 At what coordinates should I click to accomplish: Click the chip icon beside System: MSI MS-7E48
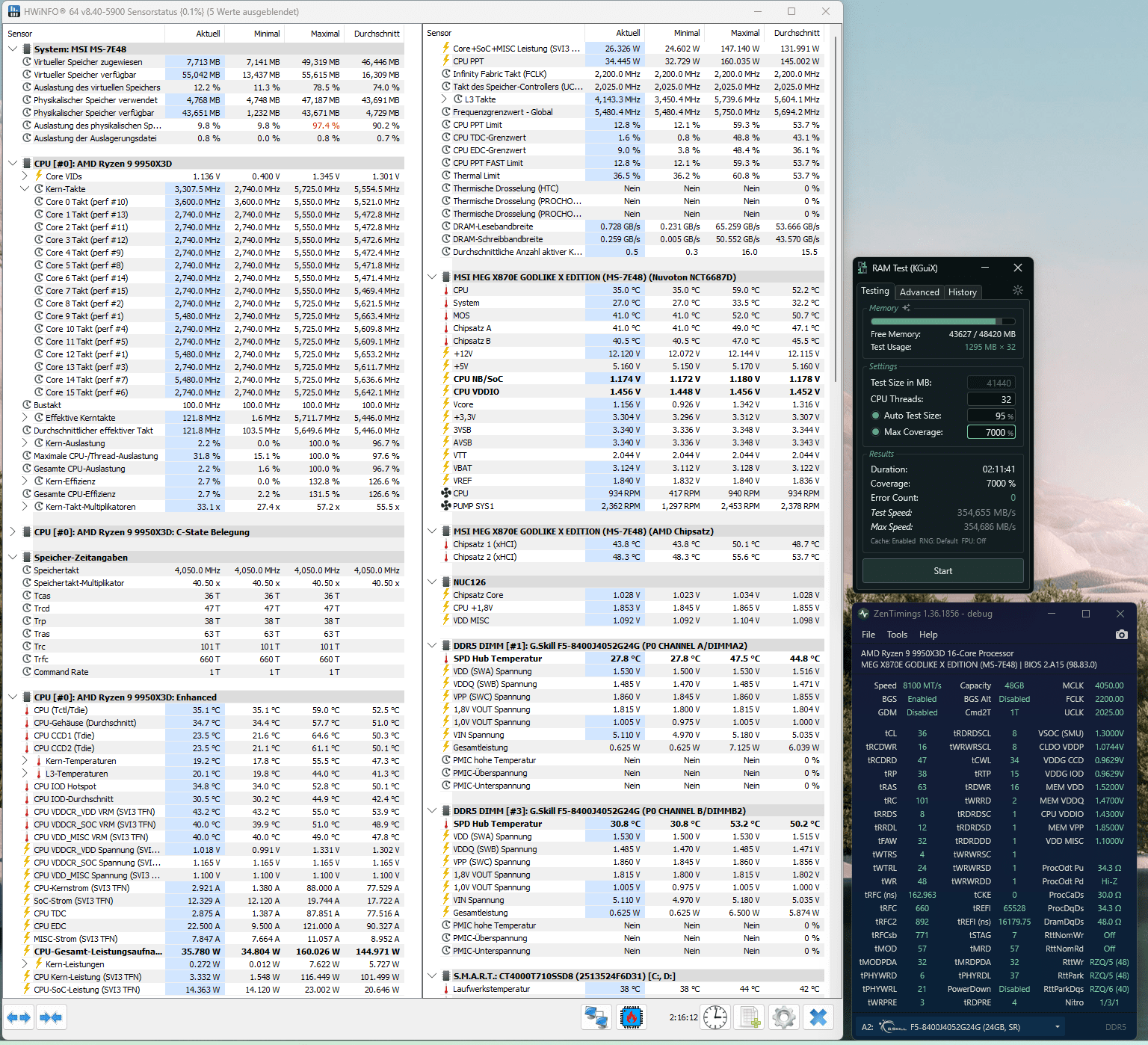click(x=27, y=49)
